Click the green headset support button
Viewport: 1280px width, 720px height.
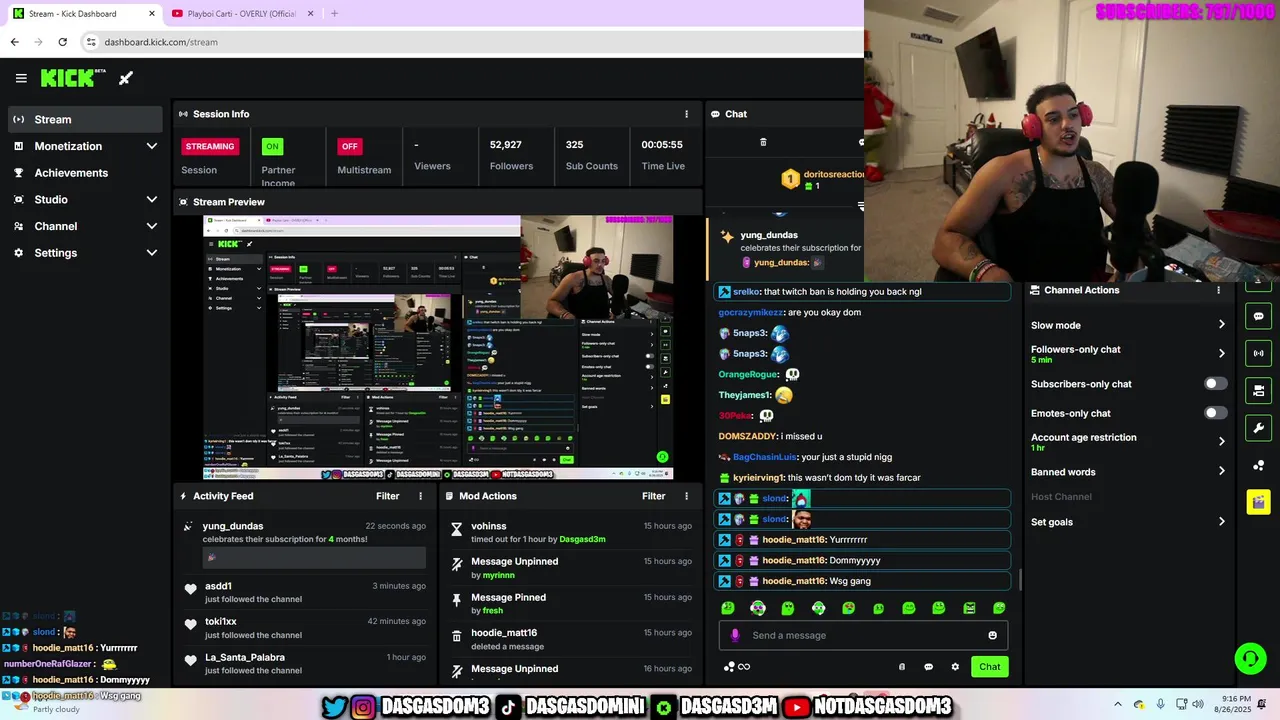pyautogui.click(x=1250, y=658)
